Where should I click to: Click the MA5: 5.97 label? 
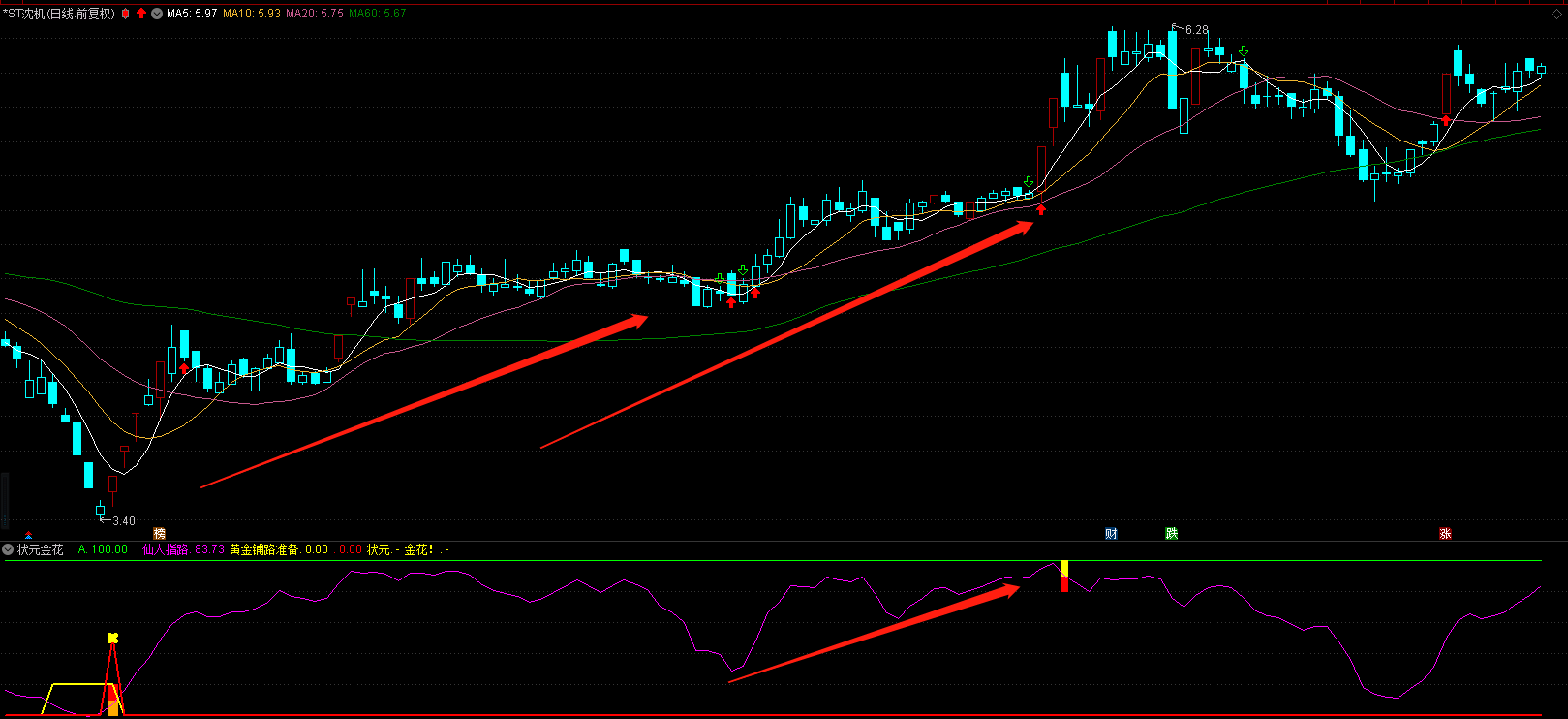tap(192, 14)
